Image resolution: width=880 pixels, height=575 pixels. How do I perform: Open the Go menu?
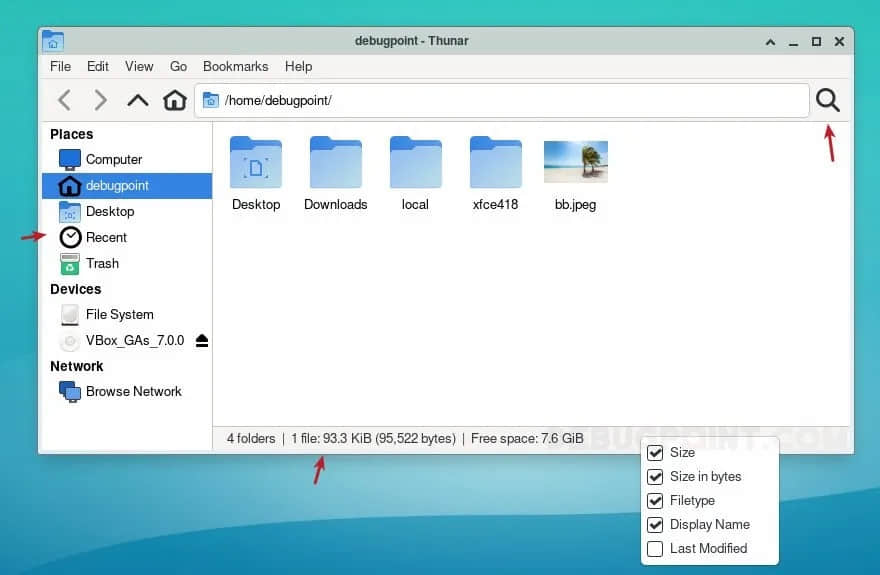[x=178, y=66]
